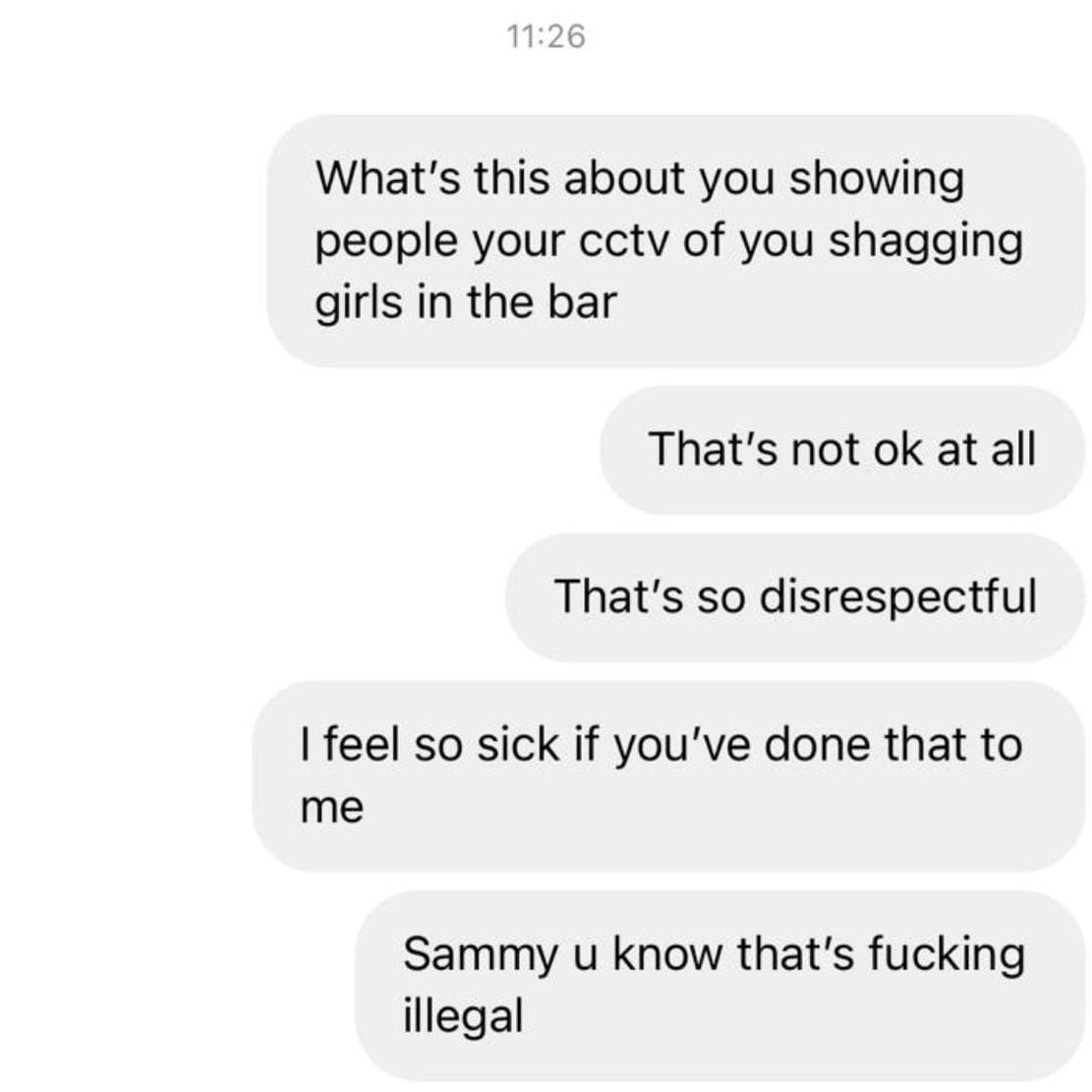
Task: Click the word "What's" at message start
Action: tap(388, 178)
